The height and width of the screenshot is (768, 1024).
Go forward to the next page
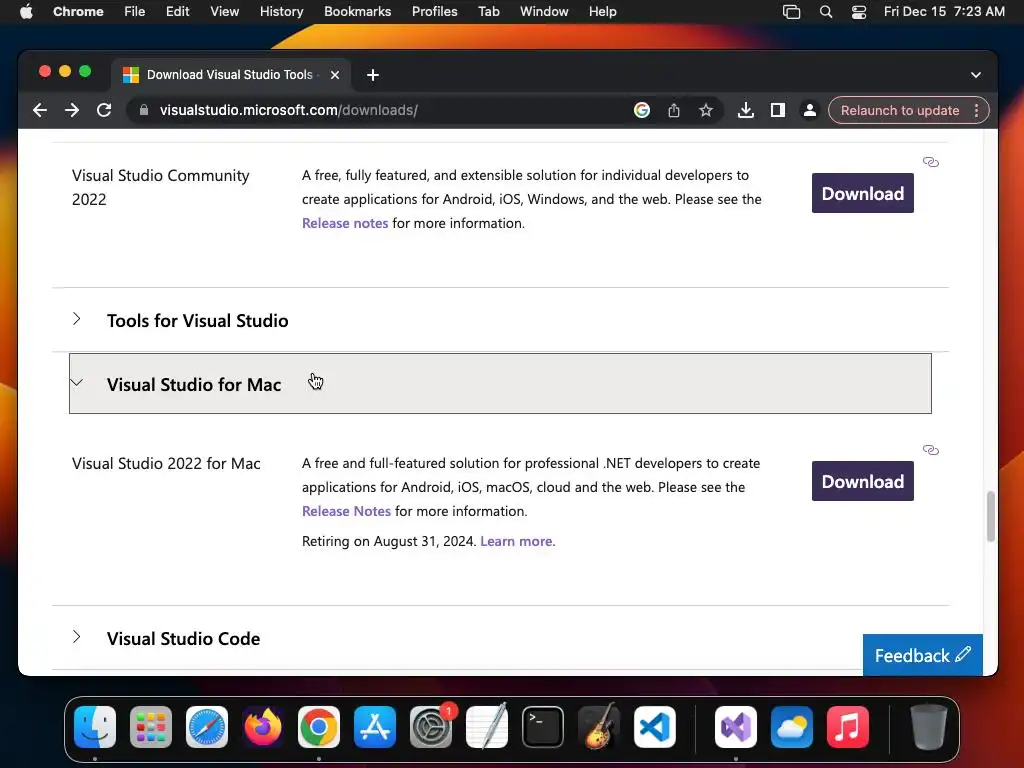(x=72, y=110)
